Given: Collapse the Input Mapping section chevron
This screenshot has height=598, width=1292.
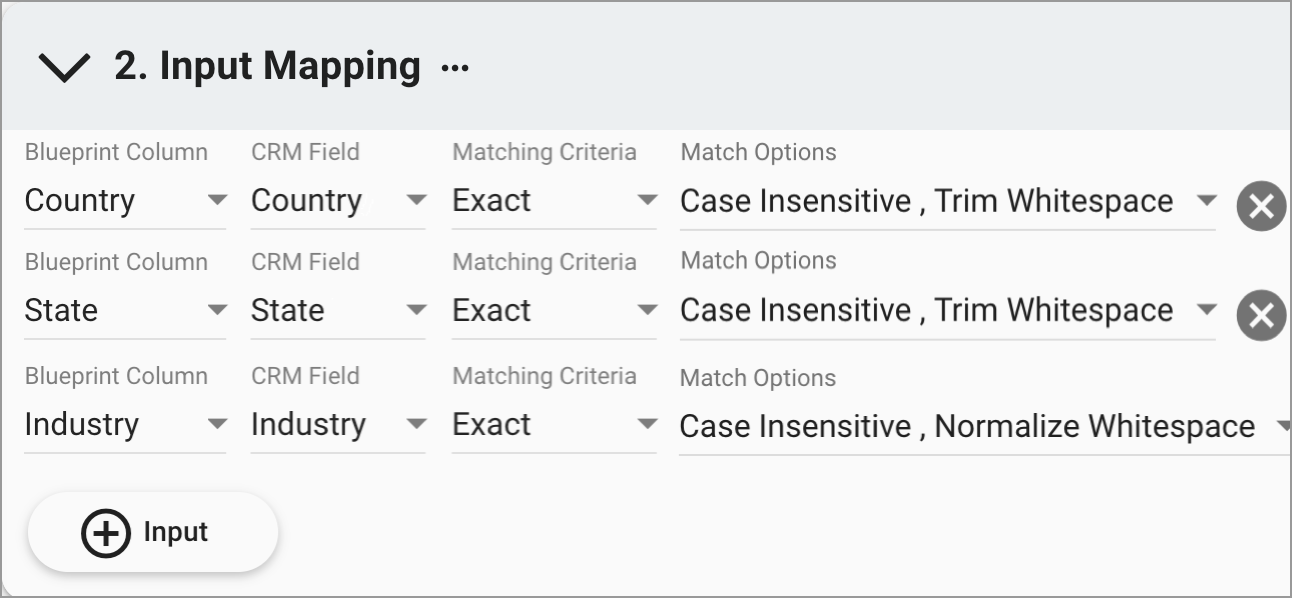Looking at the screenshot, I should (x=64, y=68).
